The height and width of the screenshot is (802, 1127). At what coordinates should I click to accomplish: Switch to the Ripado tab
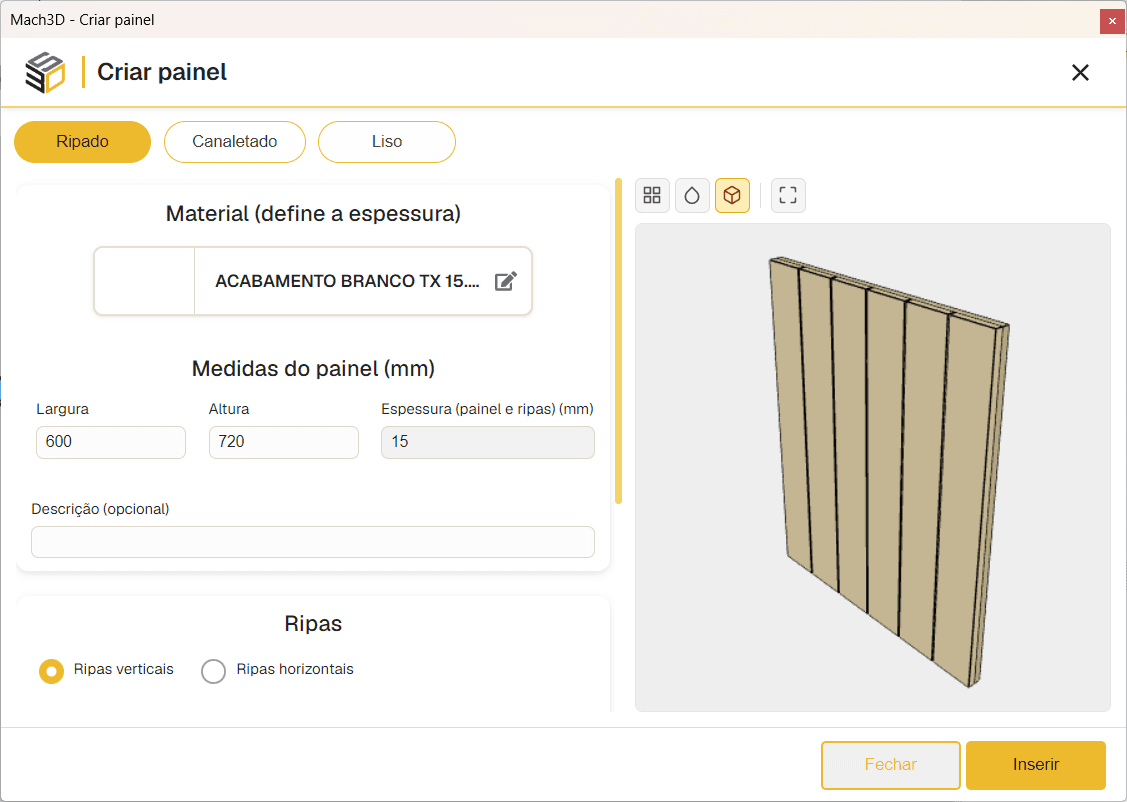(83, 142)
